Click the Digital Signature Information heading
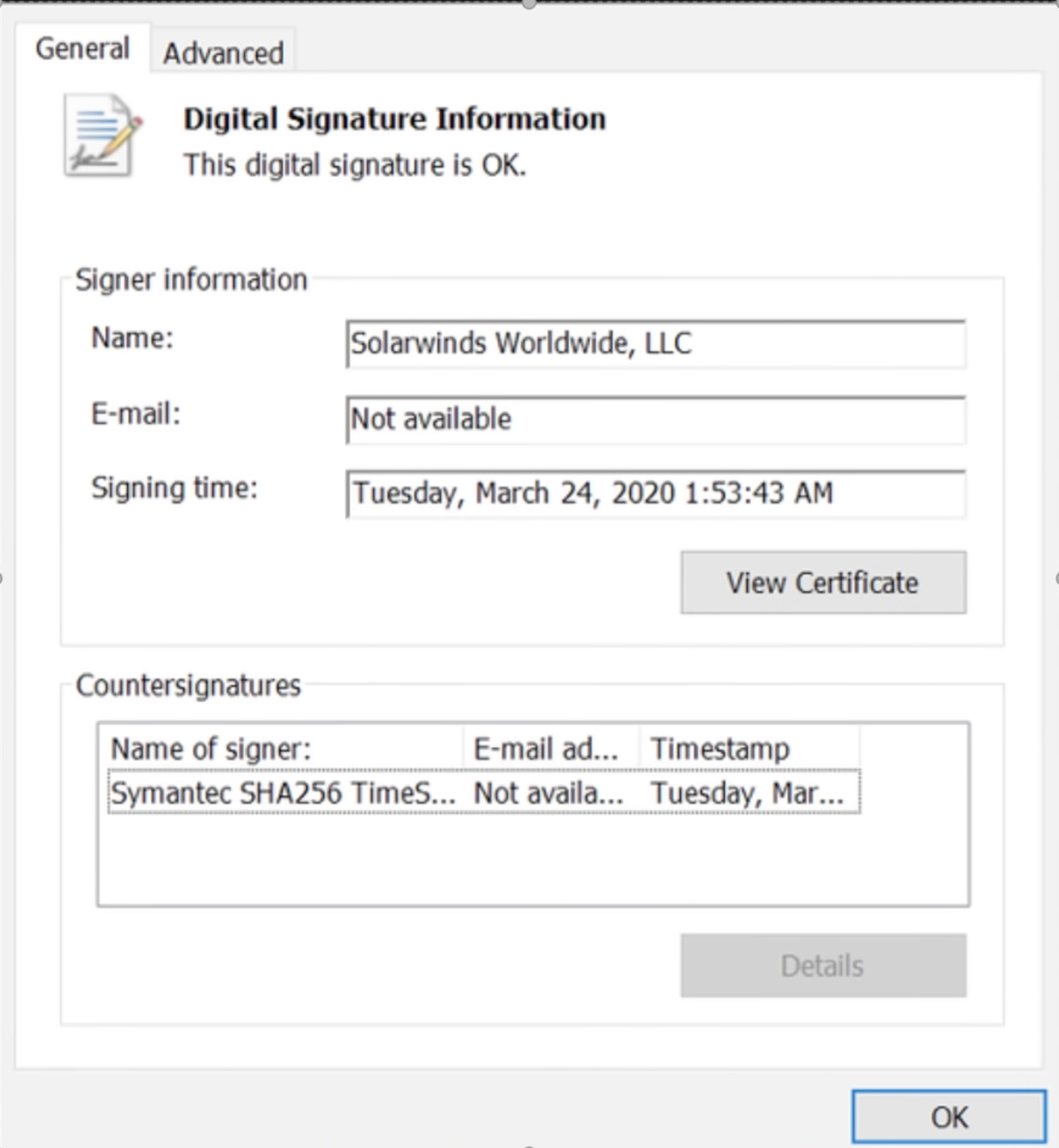 [395, 119]
